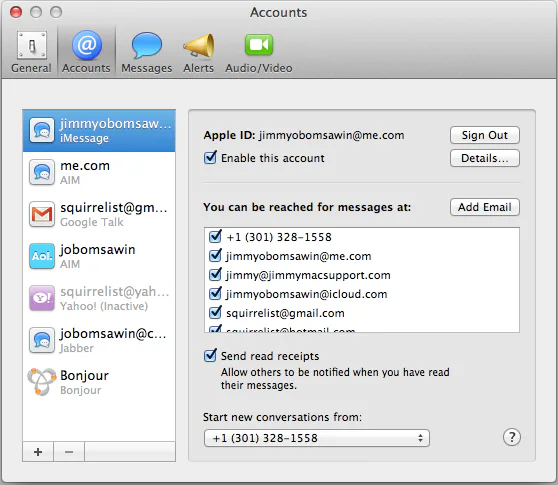
Task: Click the red close window button
Action: point(16,12)
